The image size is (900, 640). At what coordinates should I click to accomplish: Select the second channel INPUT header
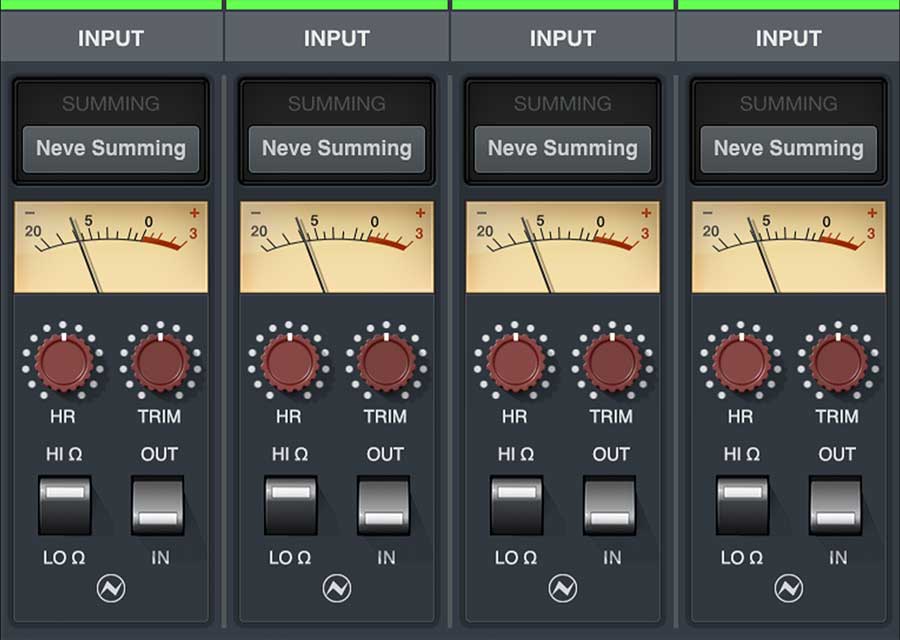337,37
